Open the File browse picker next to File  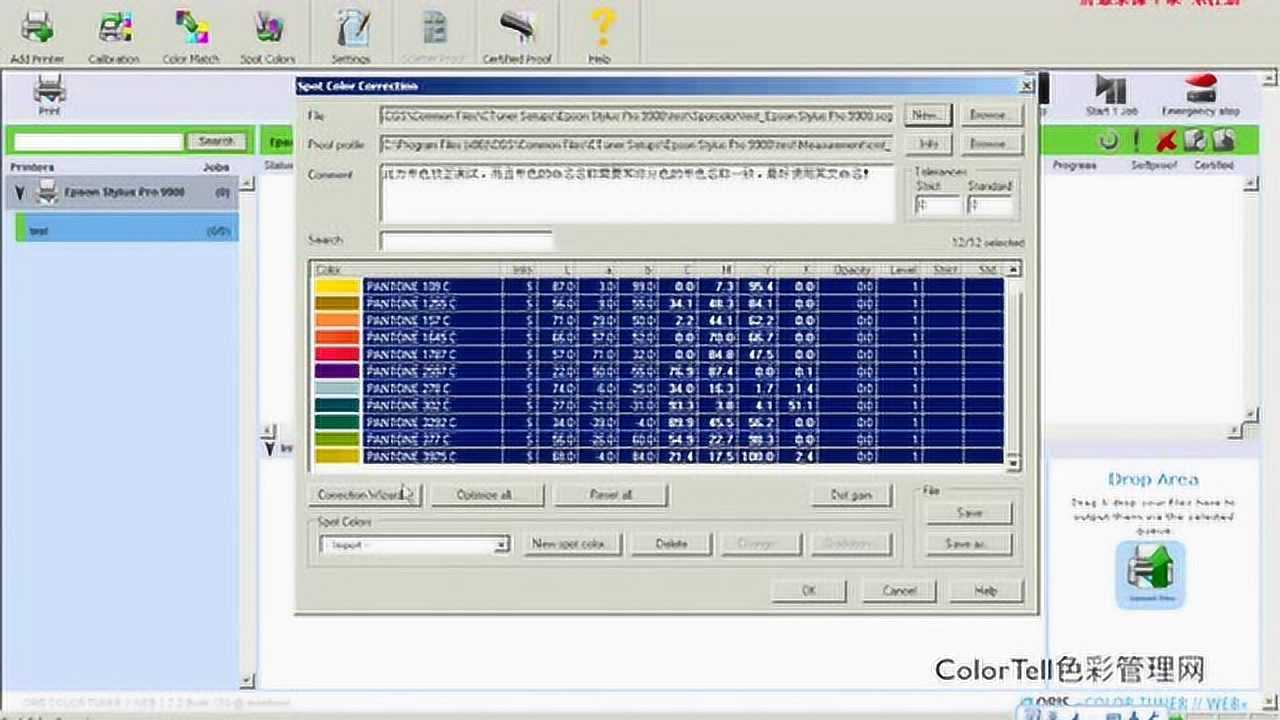[989, 114]
